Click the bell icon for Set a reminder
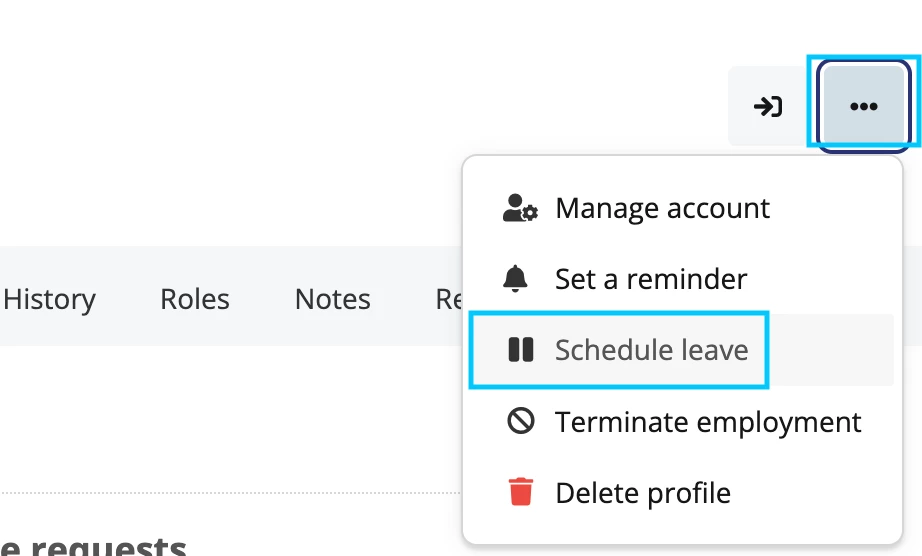922x556 pixels. [515, 279]
